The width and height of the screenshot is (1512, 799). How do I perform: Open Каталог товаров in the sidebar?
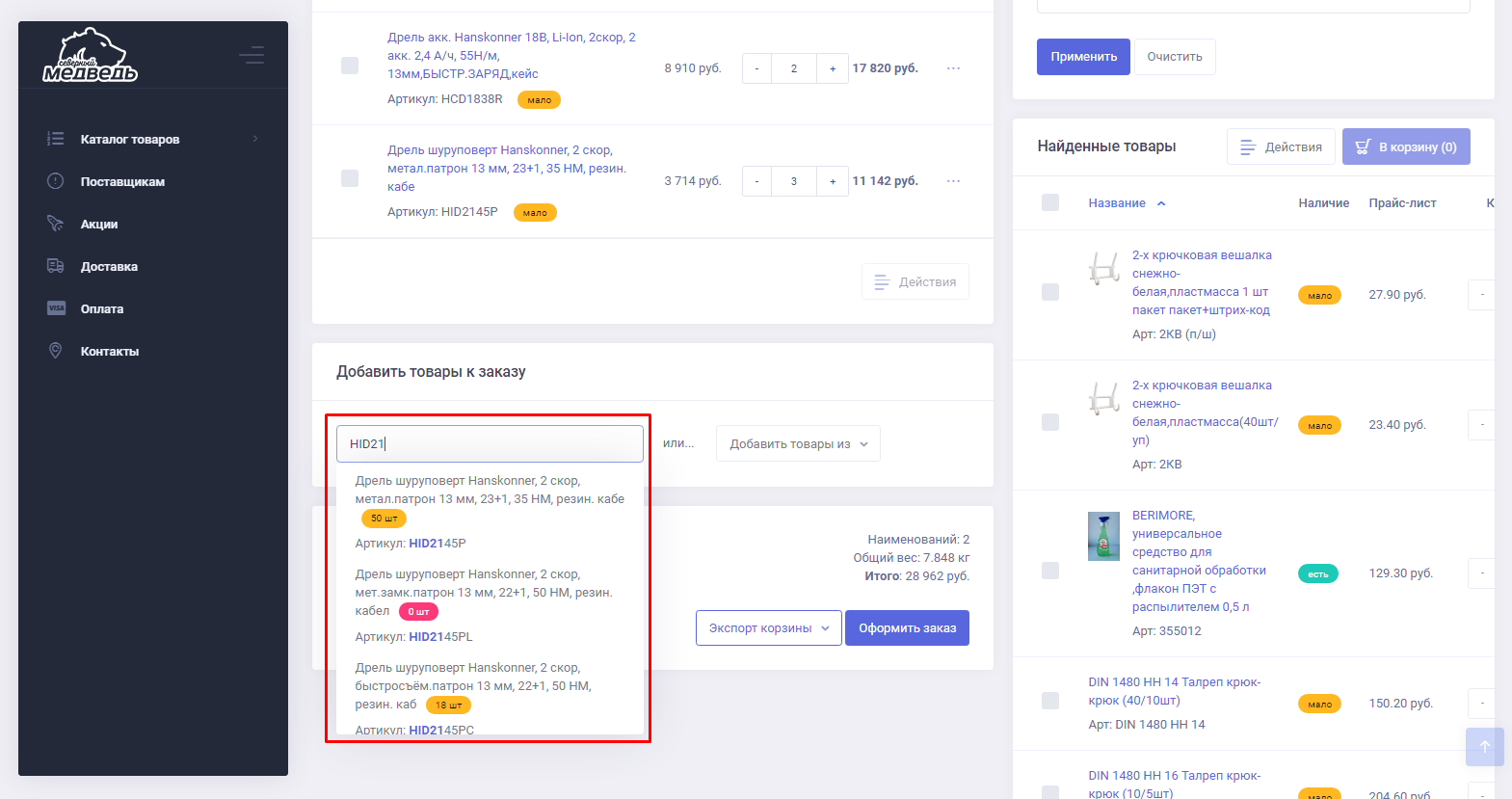pos(130,139)
